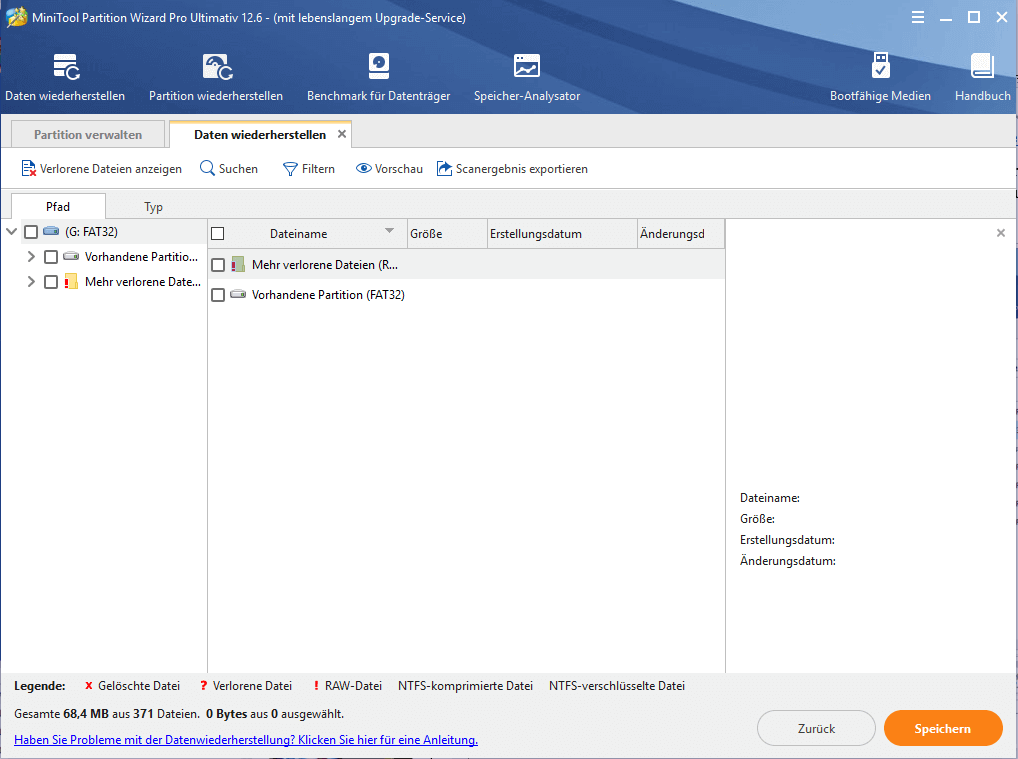Click sort arrow in Dateiname column
Screen dimensions: 1018x759
pos(390,230)
